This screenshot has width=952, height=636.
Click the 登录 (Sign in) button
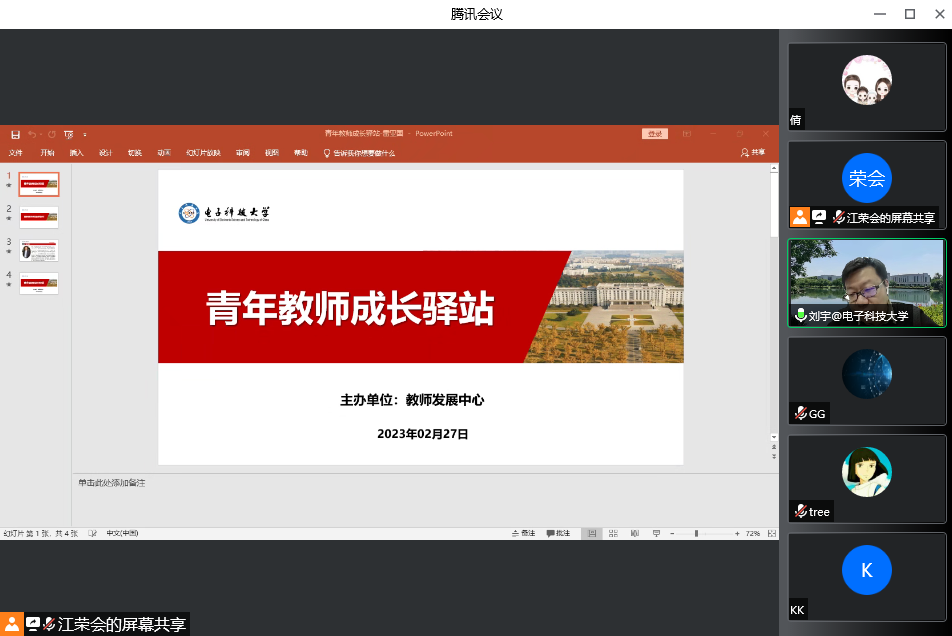(x=654, y=133)
